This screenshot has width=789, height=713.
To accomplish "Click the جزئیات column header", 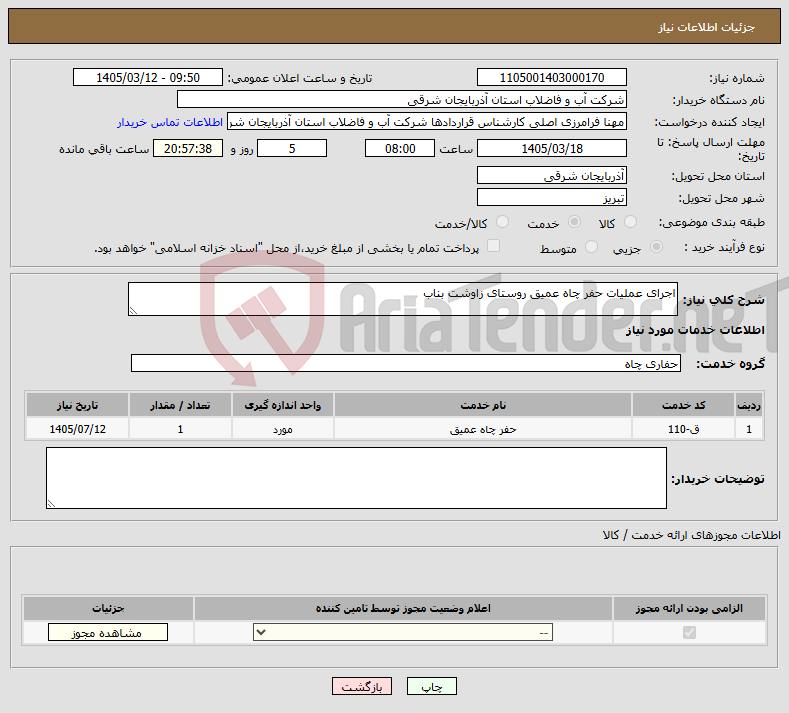I will tap(108, 608).
